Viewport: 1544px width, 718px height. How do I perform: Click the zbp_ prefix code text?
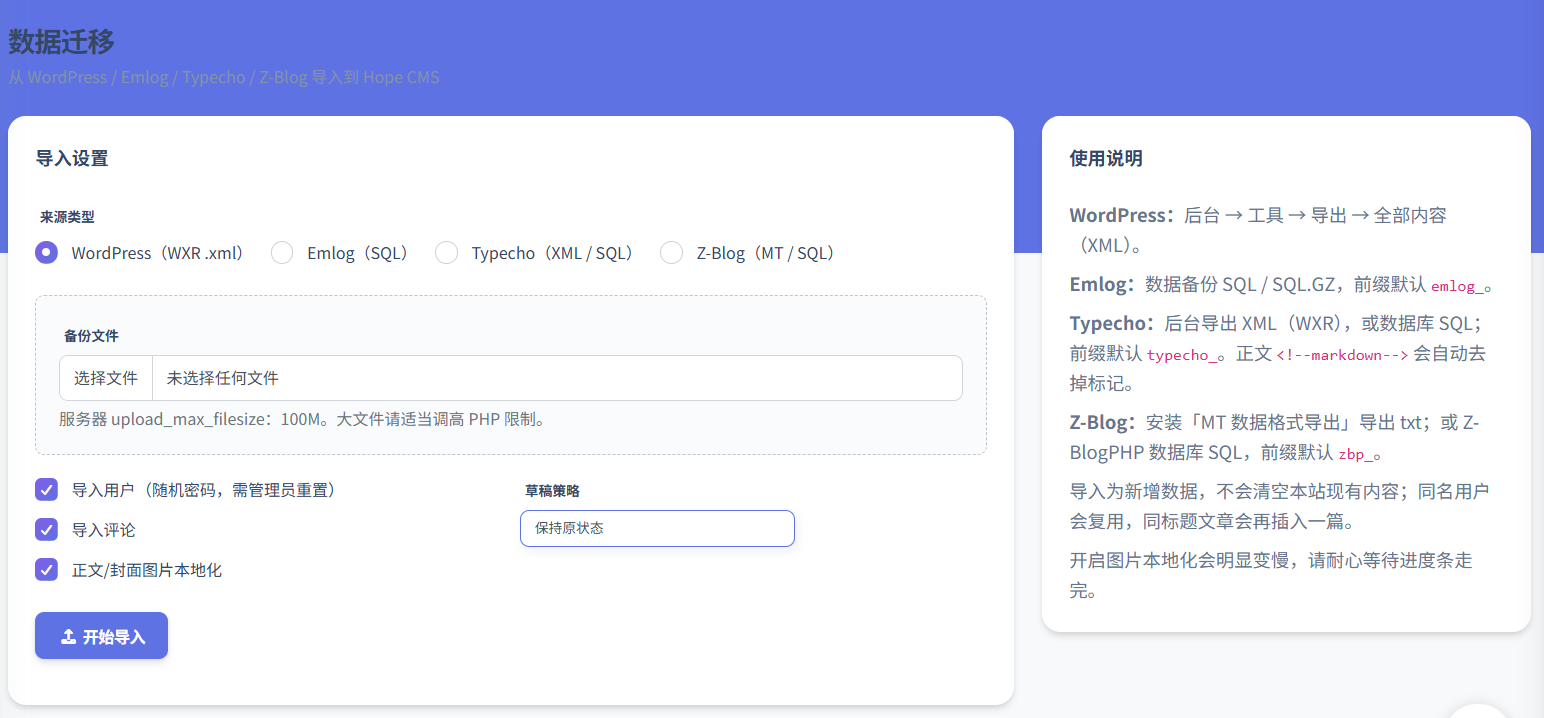[x=1356, y=454]
